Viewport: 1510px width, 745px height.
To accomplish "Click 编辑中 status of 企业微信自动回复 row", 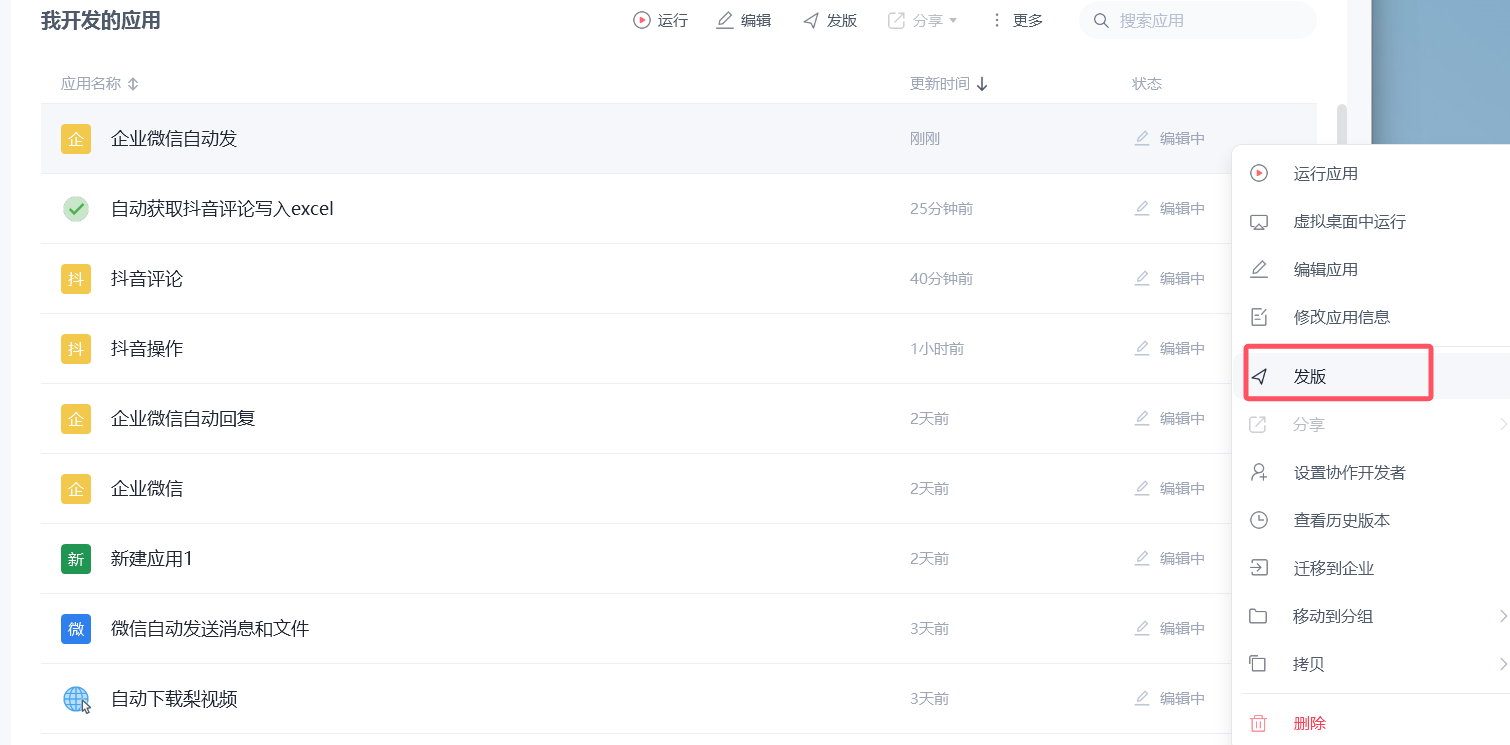I will (1182, 419).
